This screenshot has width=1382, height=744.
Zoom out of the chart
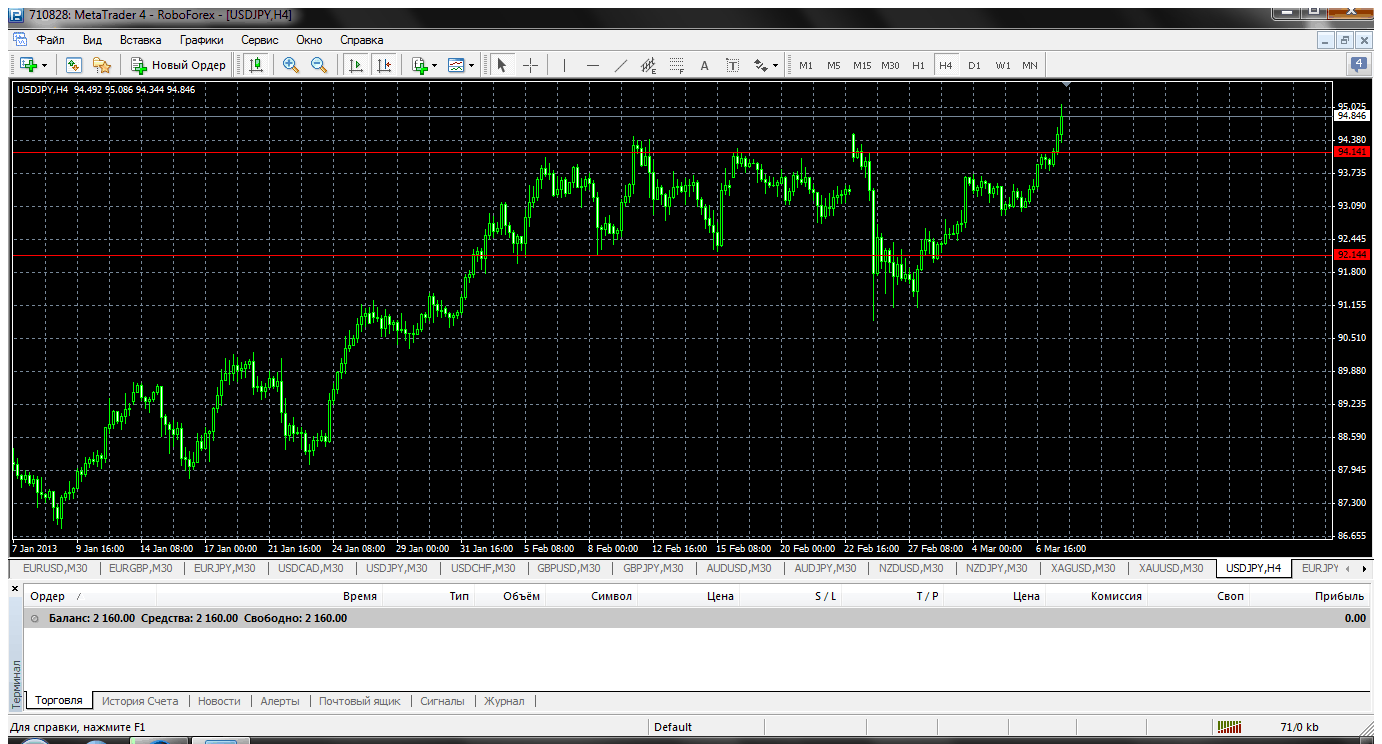[319, 65]
